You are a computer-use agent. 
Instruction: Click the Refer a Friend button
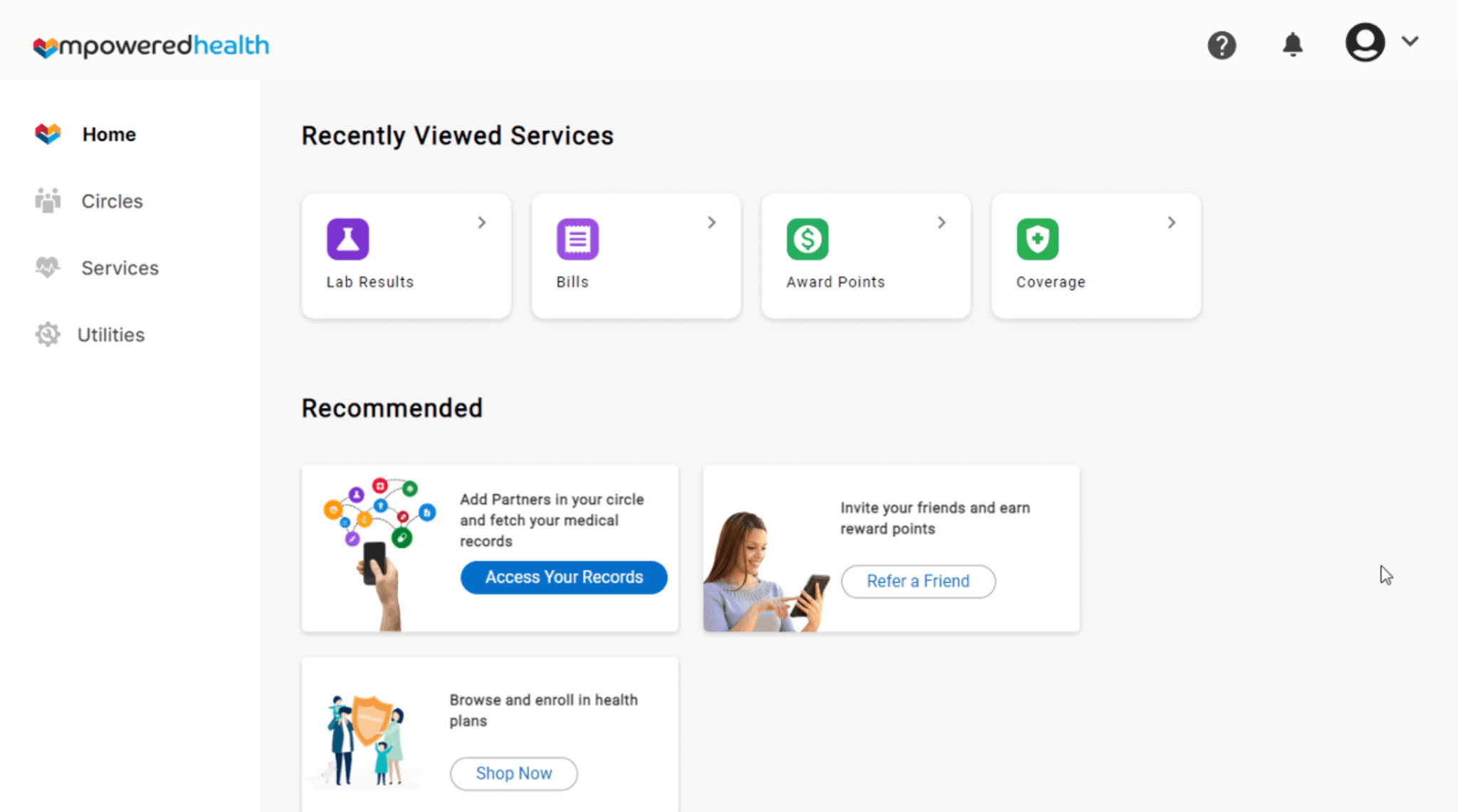[x=918, y=581]
